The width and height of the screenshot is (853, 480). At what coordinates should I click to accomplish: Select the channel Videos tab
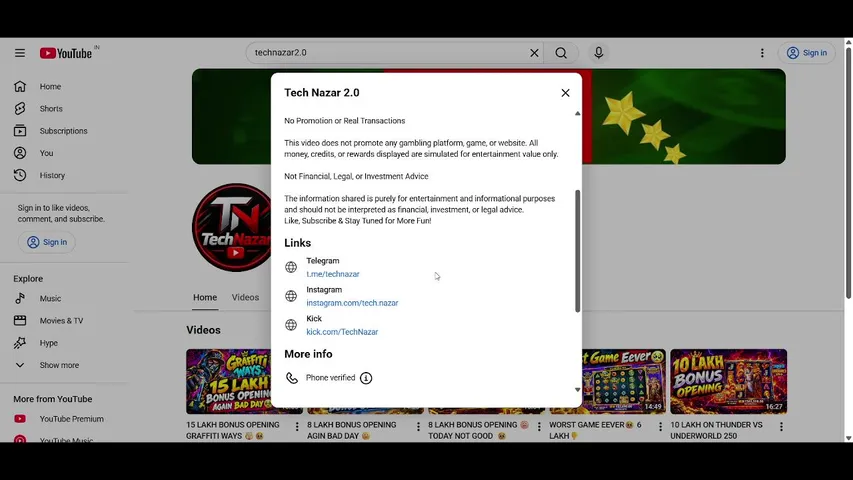pyautogui.click(x=245, y=297)
